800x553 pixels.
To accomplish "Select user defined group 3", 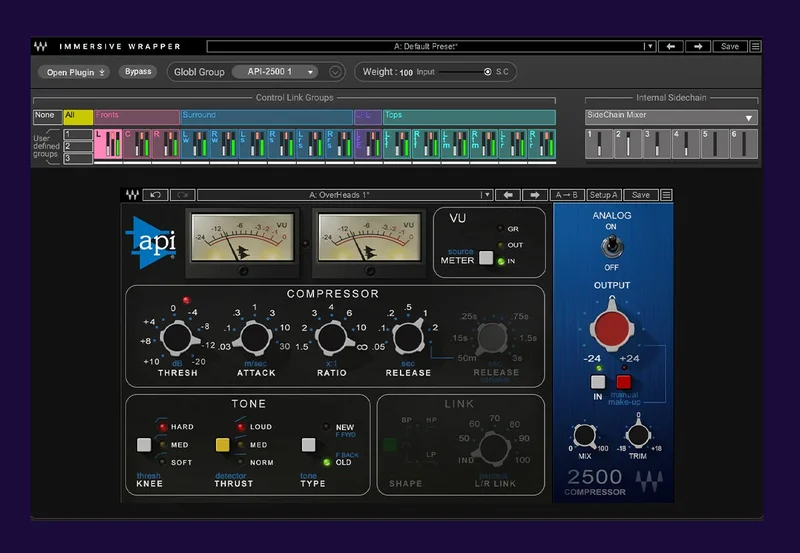I will 78,158.
